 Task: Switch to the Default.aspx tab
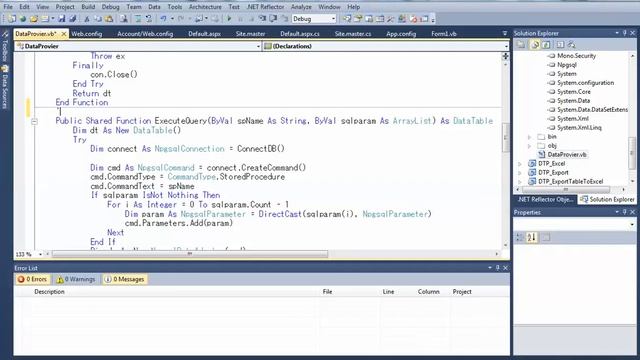[204, 34]
